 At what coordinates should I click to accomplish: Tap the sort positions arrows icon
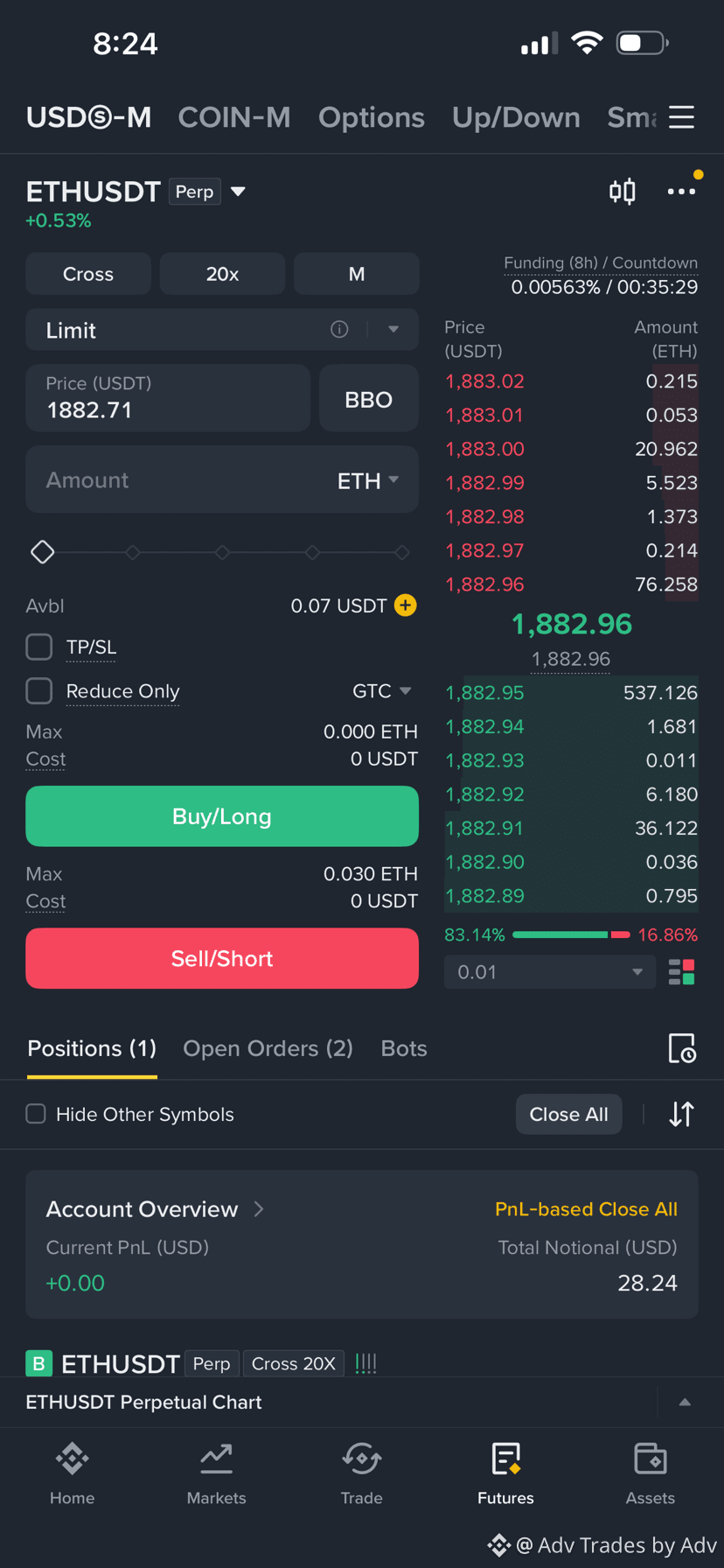(681, 1114)
